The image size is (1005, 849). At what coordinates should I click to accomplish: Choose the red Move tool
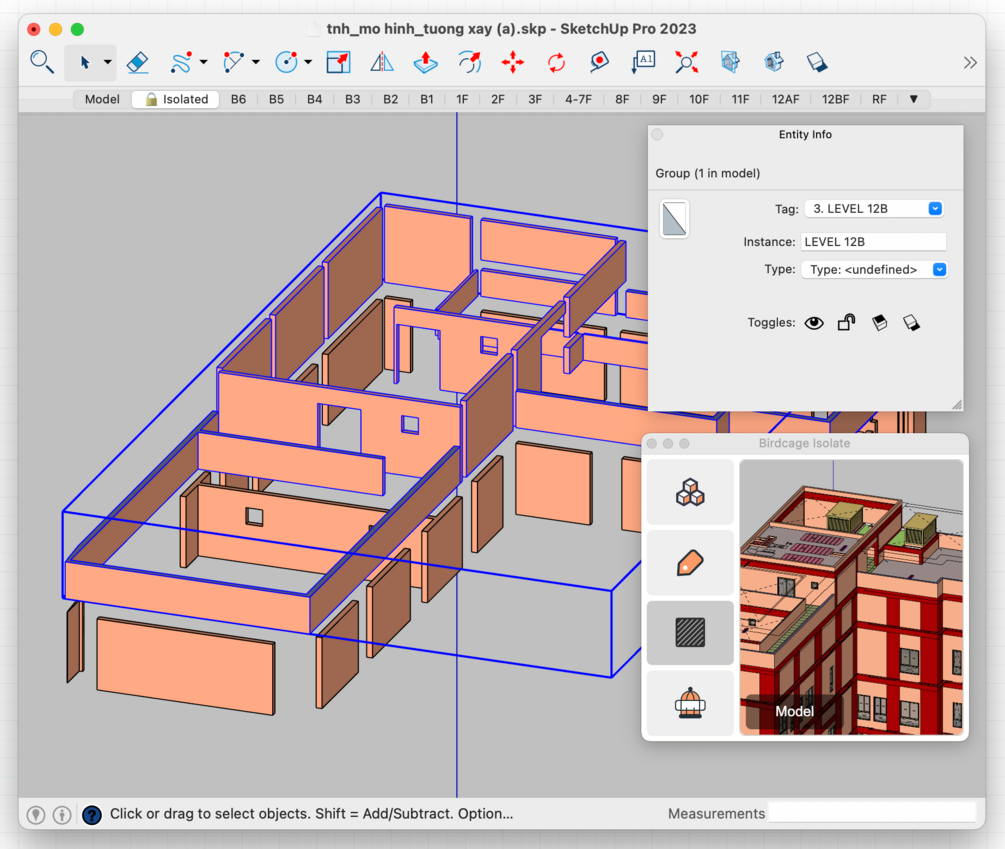coord(513,62)
